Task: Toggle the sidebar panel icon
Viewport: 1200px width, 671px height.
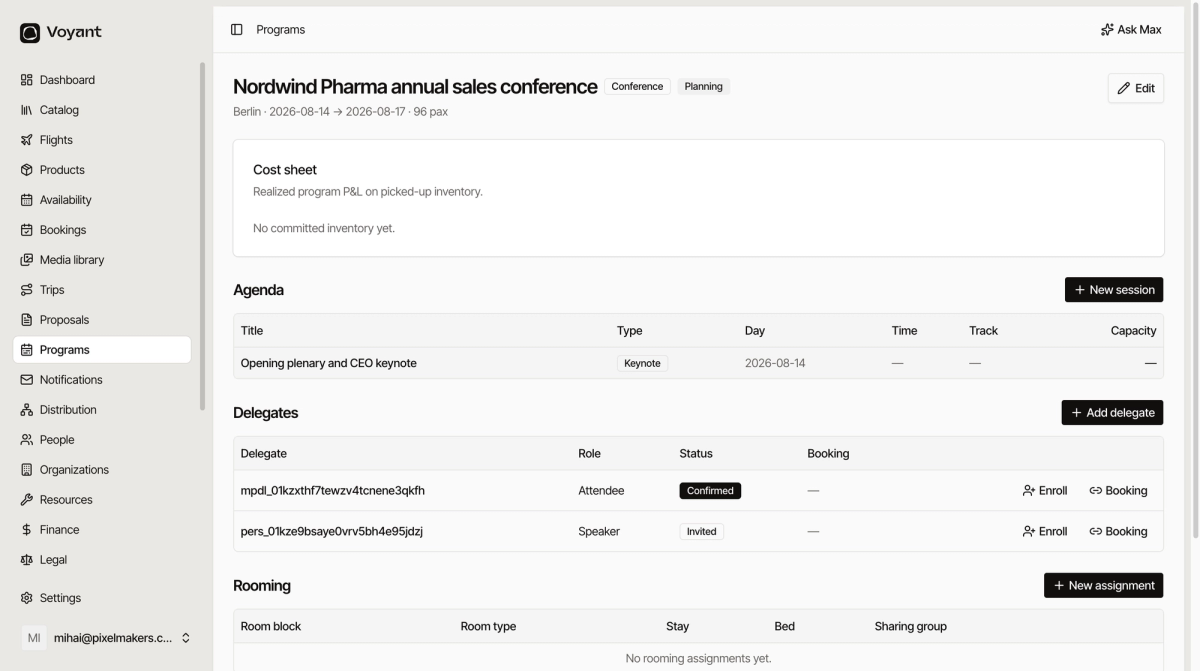Action: coord(237,30)
